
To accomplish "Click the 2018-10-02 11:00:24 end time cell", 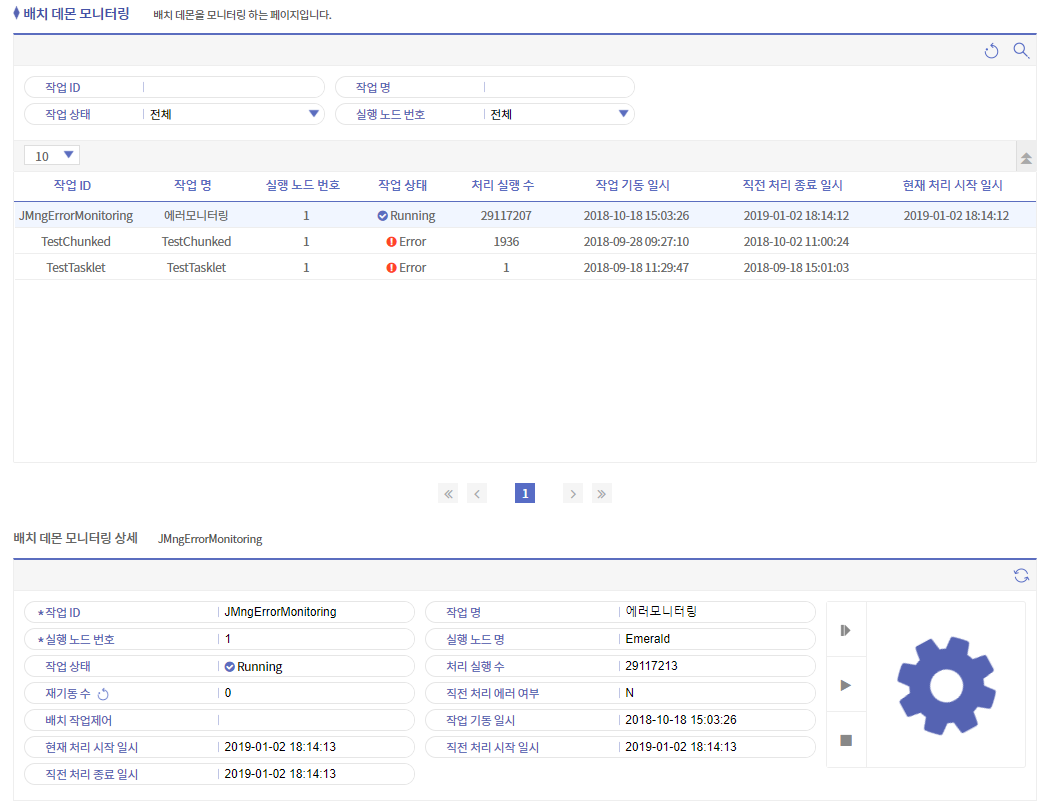I will pyautogui.click(x=797, y=242).
